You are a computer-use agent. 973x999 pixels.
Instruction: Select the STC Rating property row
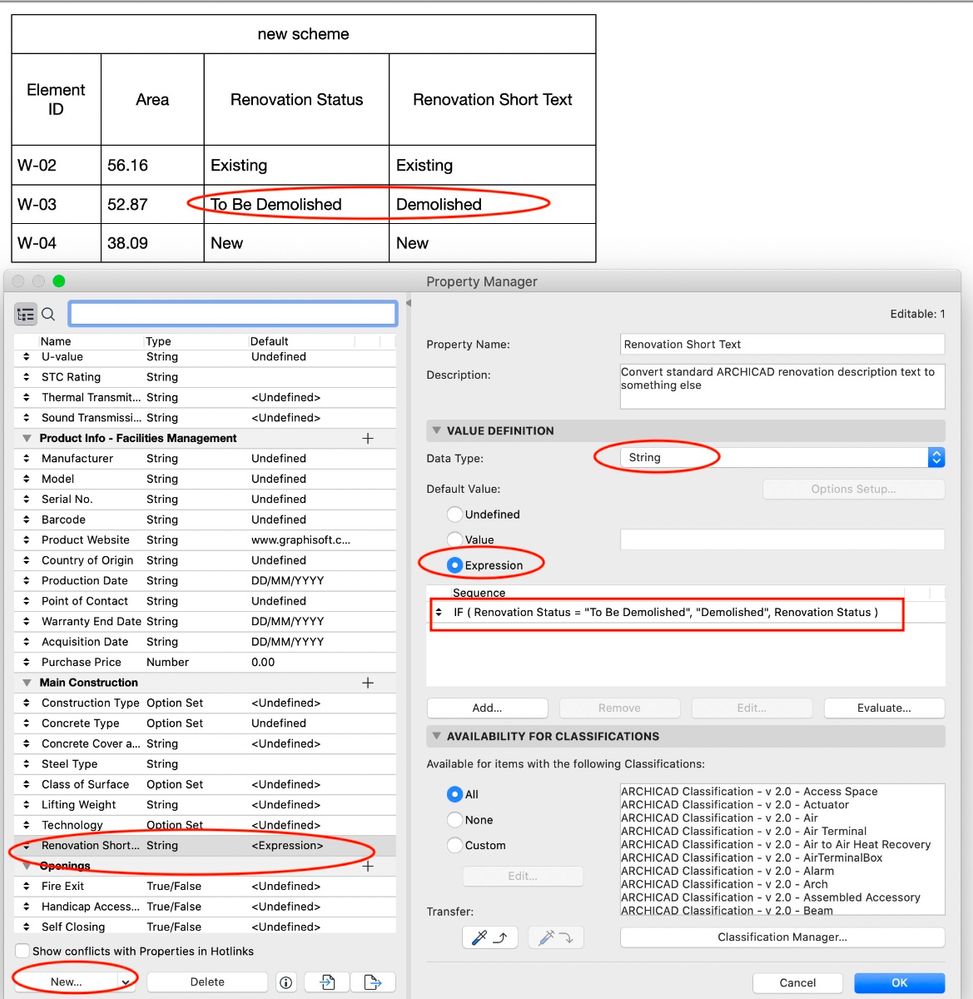point(205,377)
